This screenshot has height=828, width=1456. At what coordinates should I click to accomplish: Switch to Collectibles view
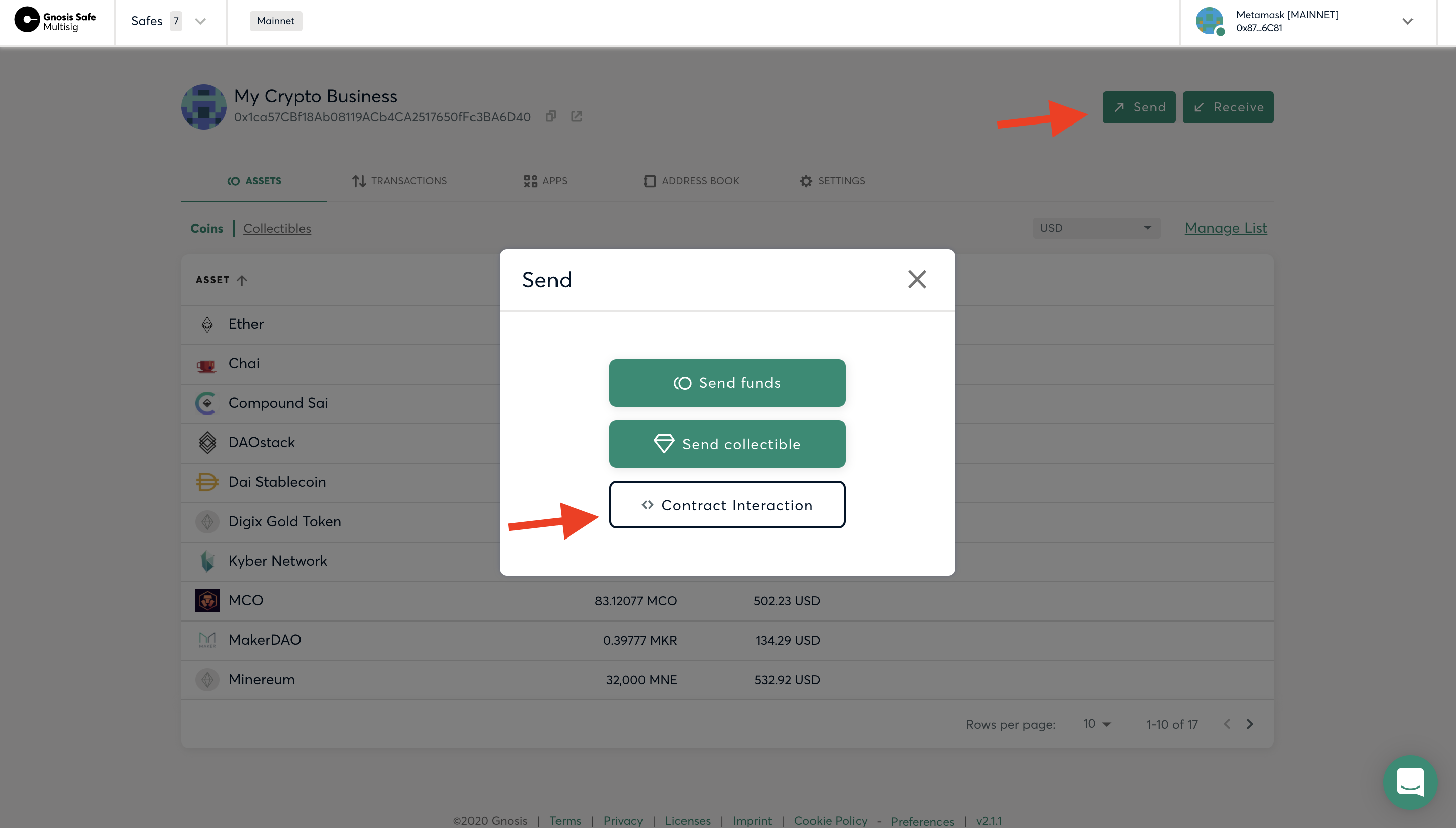[x=277, y=229]
